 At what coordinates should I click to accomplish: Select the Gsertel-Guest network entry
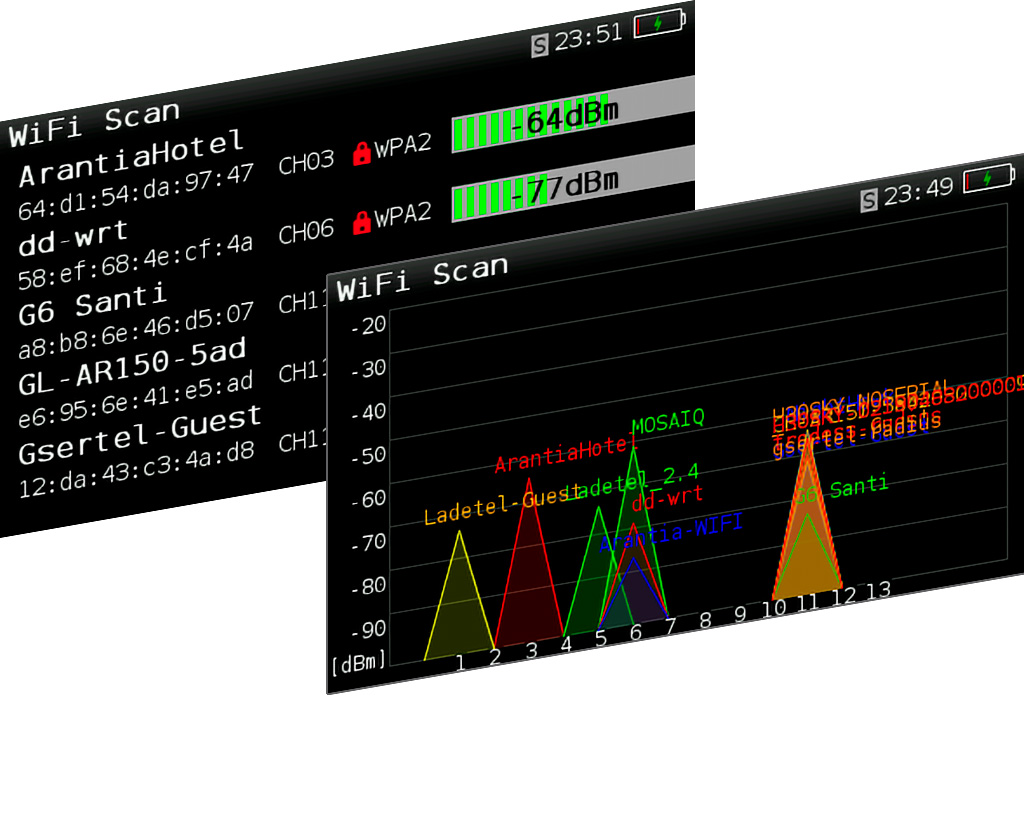point(140,435)
